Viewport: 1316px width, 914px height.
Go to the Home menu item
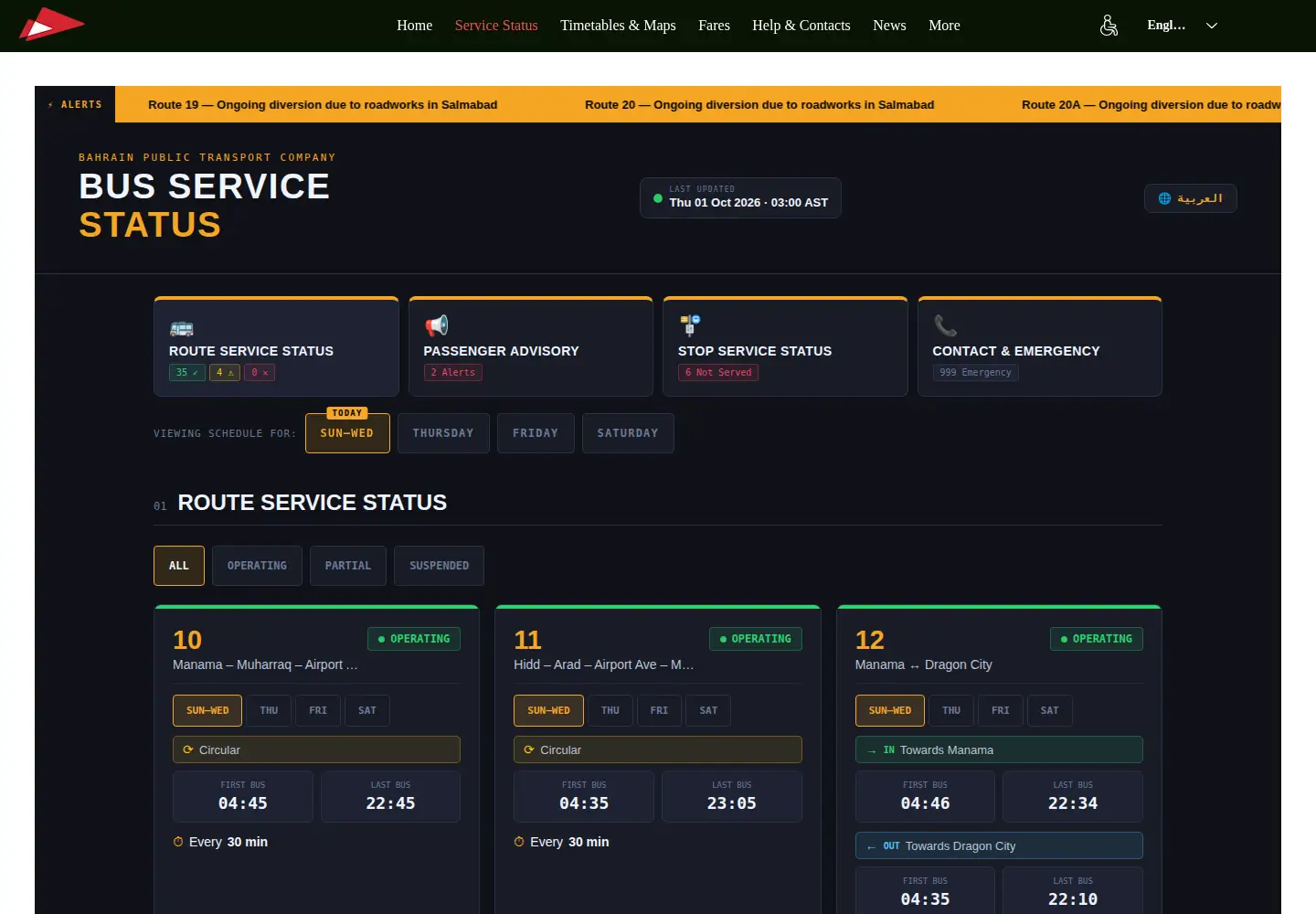[x=414, y=26]
